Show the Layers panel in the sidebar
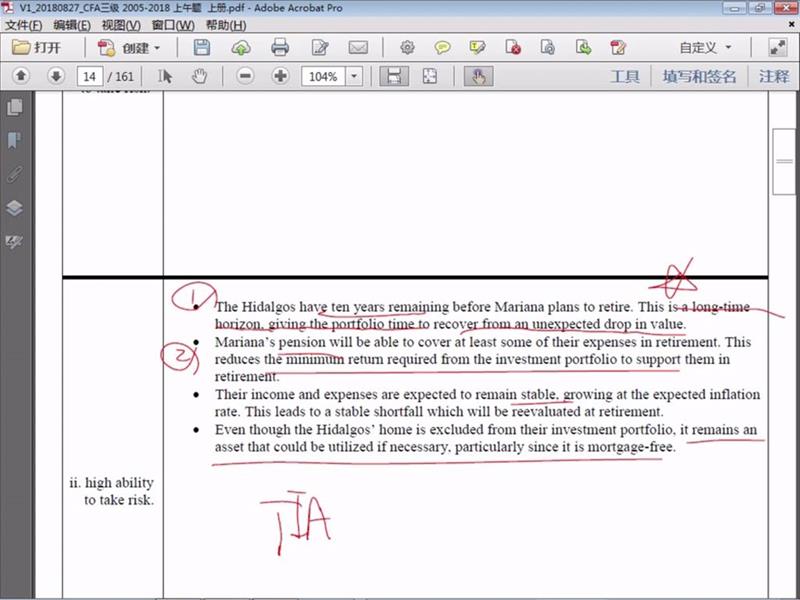 [14, 208]
